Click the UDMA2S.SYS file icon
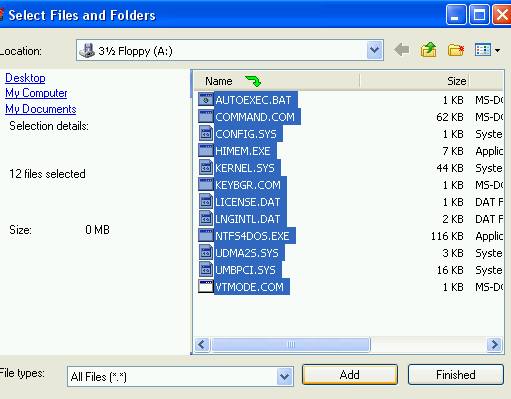 (x=206, y=252)
